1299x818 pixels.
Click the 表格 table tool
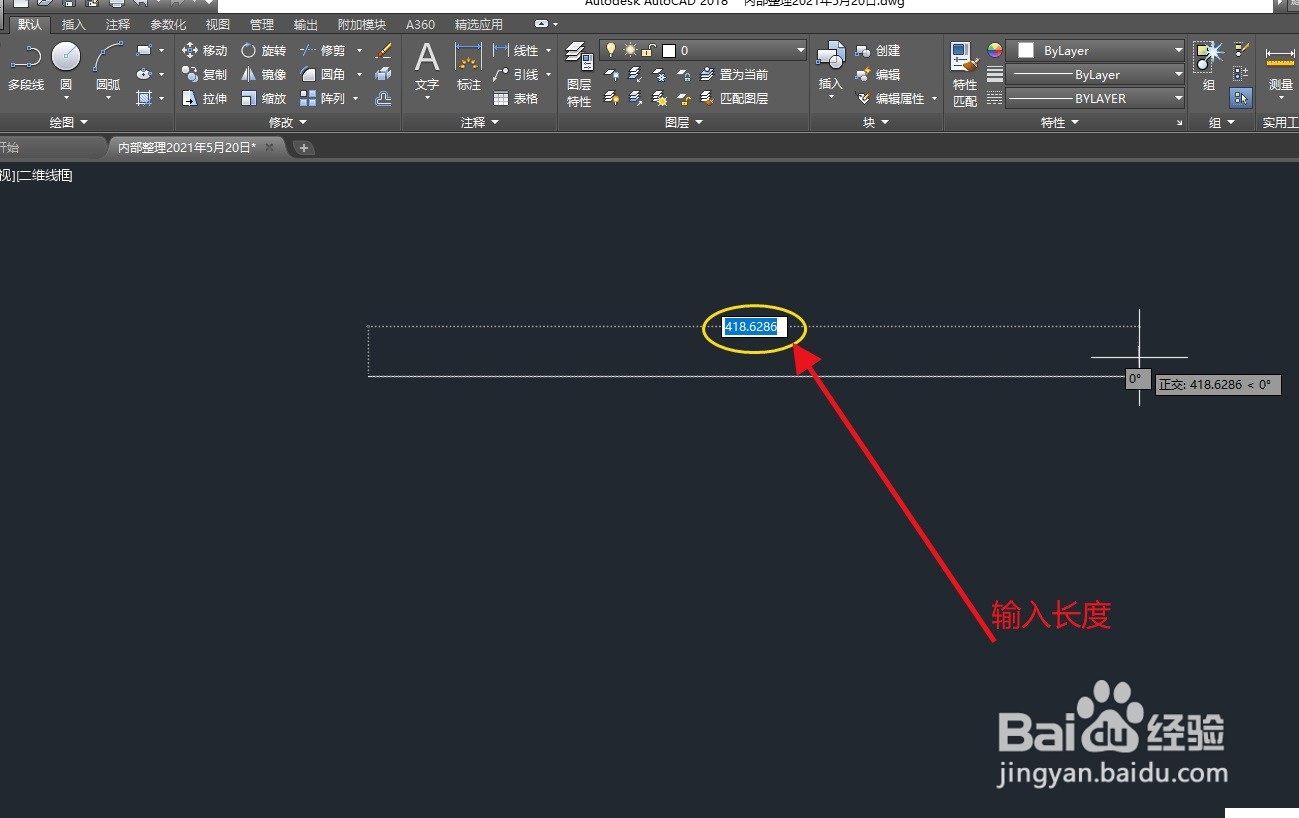coord(516,98)
